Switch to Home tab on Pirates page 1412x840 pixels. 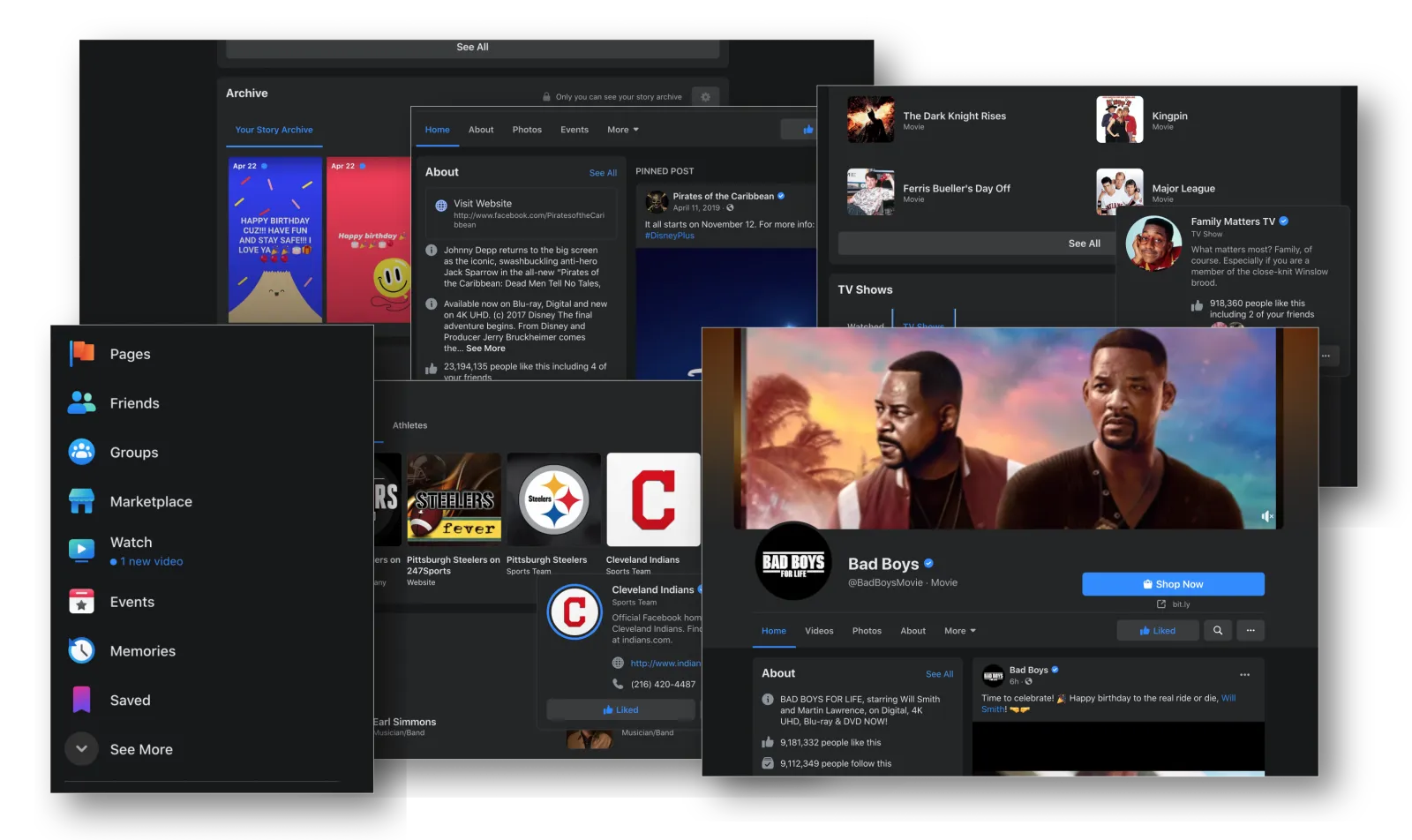point(437,130)
